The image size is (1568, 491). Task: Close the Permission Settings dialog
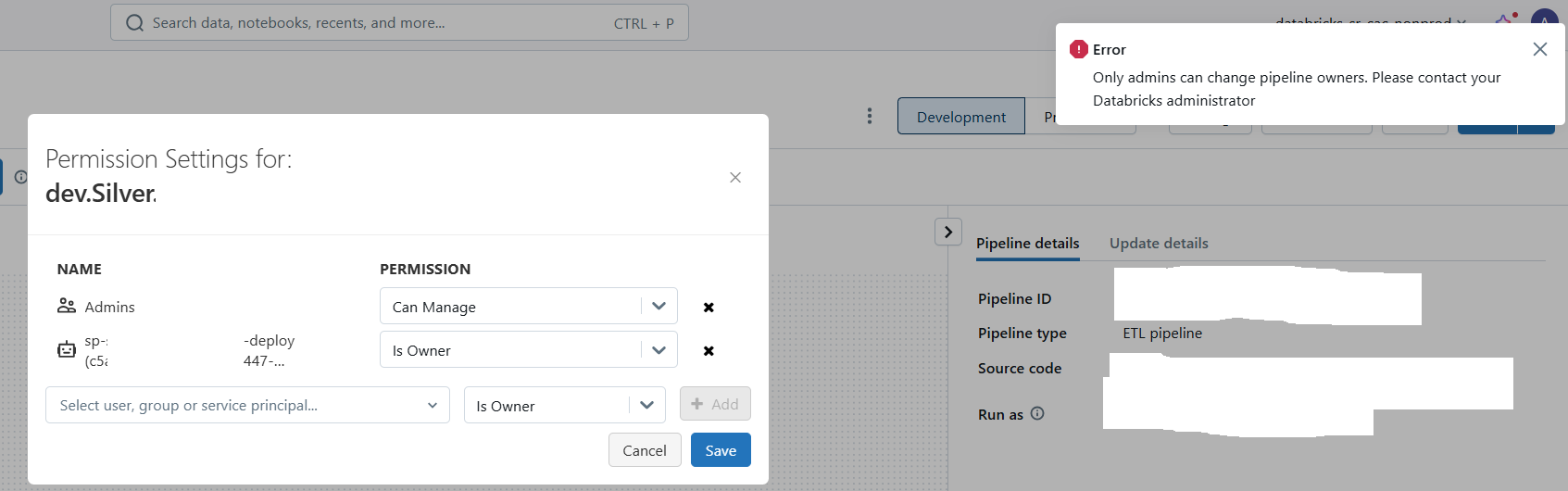click(735, 178)
